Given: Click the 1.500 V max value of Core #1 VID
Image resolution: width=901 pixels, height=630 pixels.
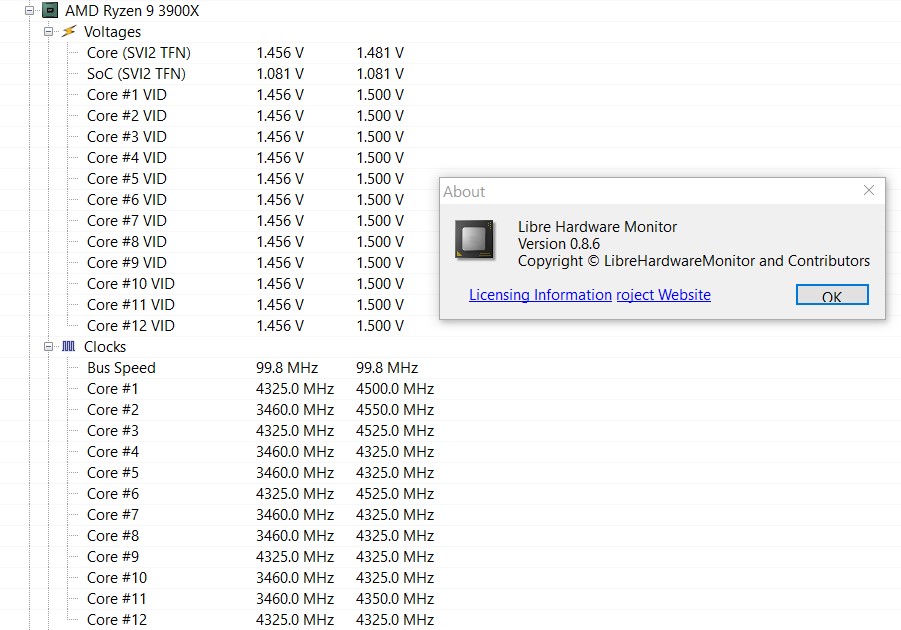Looking at the screenshot, I should tap(380, 95).
